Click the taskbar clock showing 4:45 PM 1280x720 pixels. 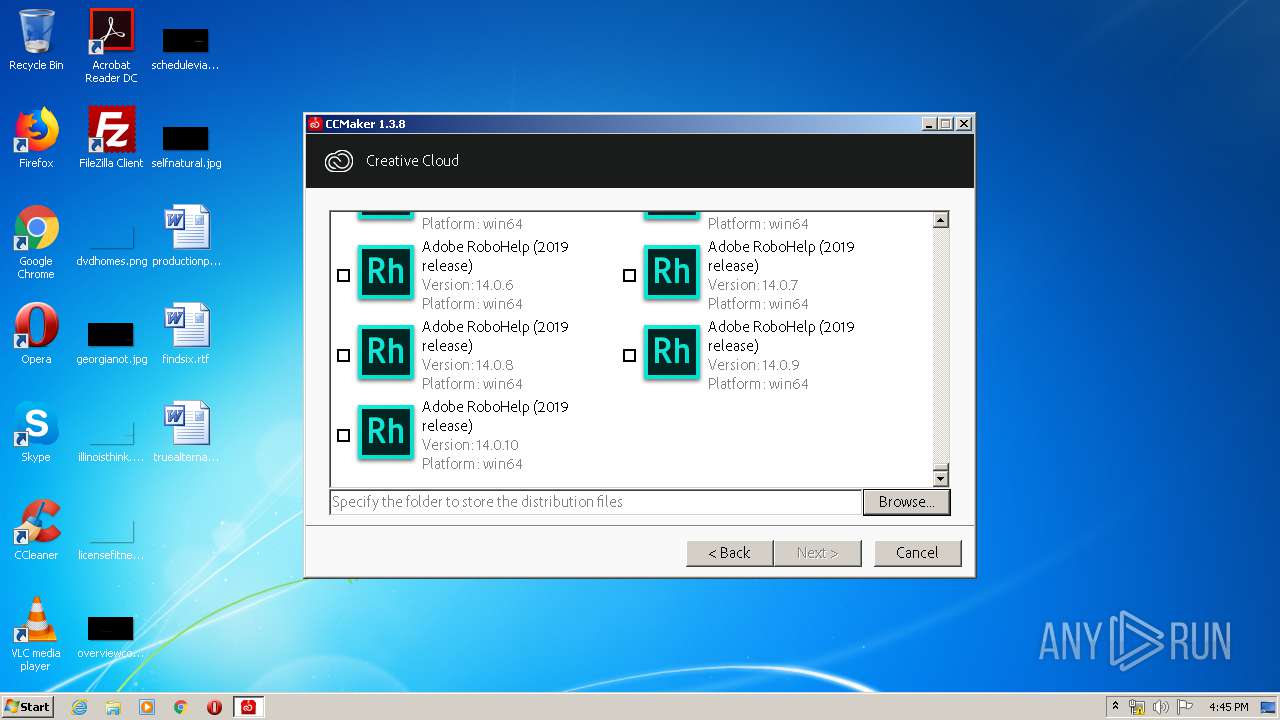pos(1228,707)
